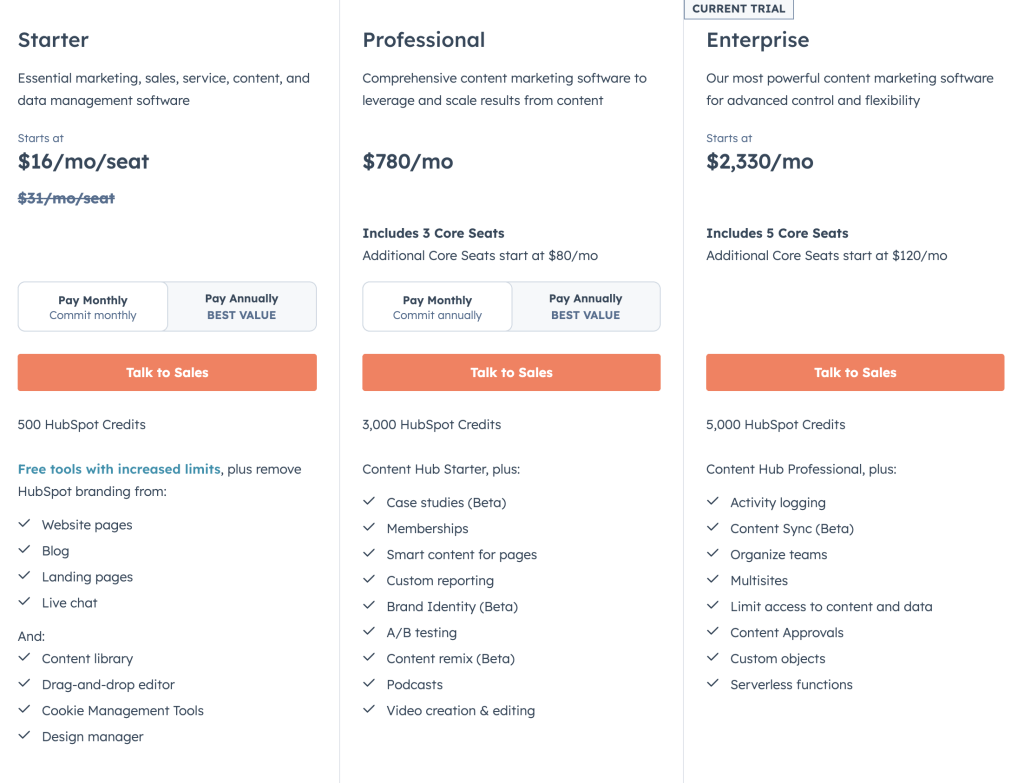Click the struck-through $31/mo/seat price
Screen dimensions: 1024x783
pos(66,198)
